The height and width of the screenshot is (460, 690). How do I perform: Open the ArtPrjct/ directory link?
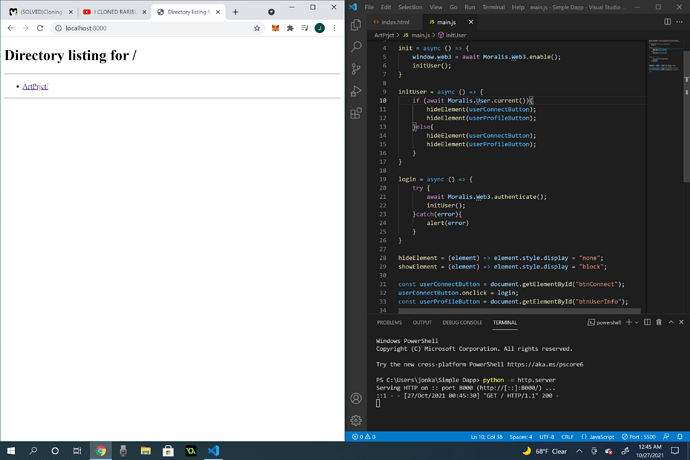pyautogui.click(x=35, y=86)
